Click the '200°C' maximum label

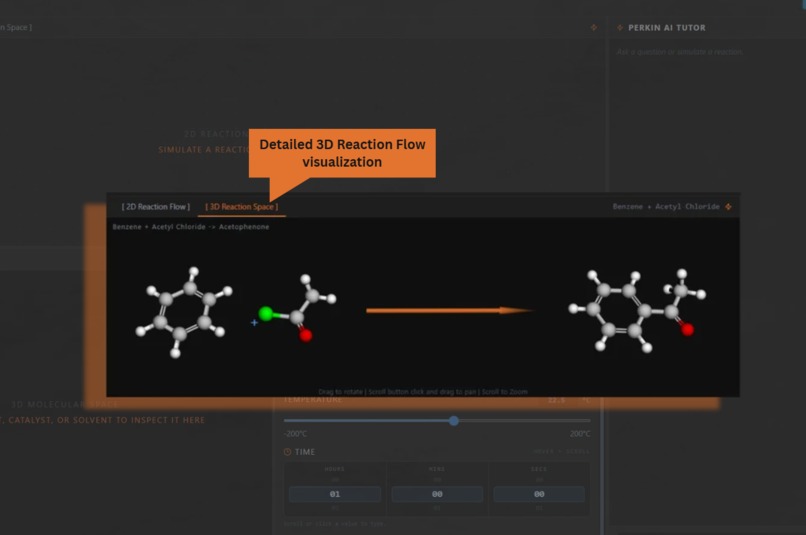[x=580, y=434]
